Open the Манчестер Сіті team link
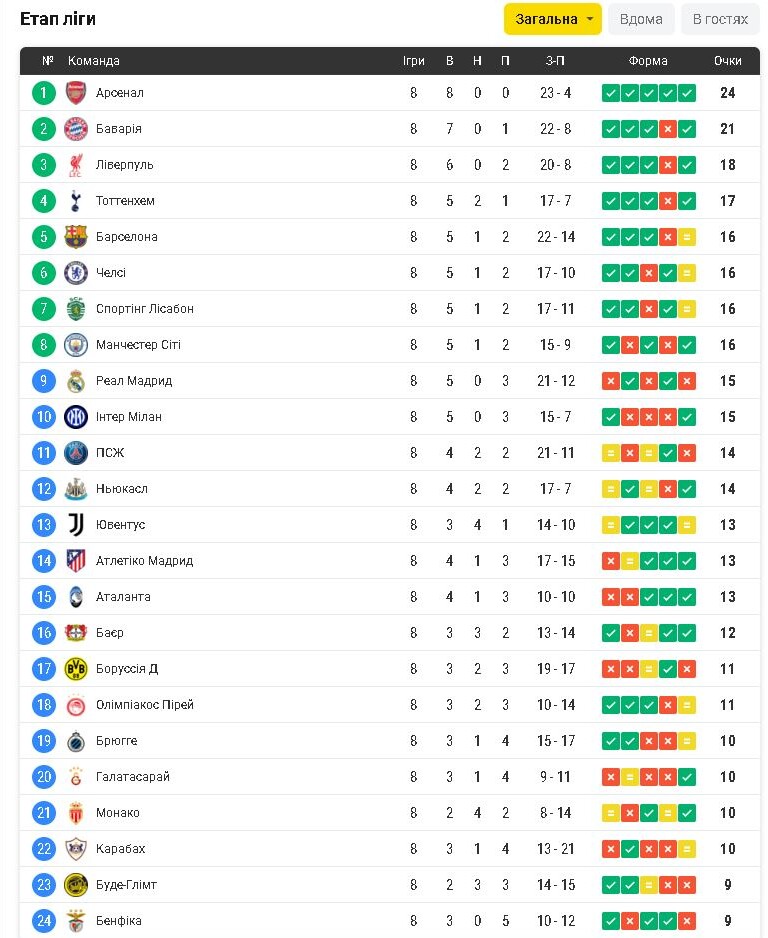Image resolution: width=768 pixels, height=938 pixels. (x=138, y=345)
